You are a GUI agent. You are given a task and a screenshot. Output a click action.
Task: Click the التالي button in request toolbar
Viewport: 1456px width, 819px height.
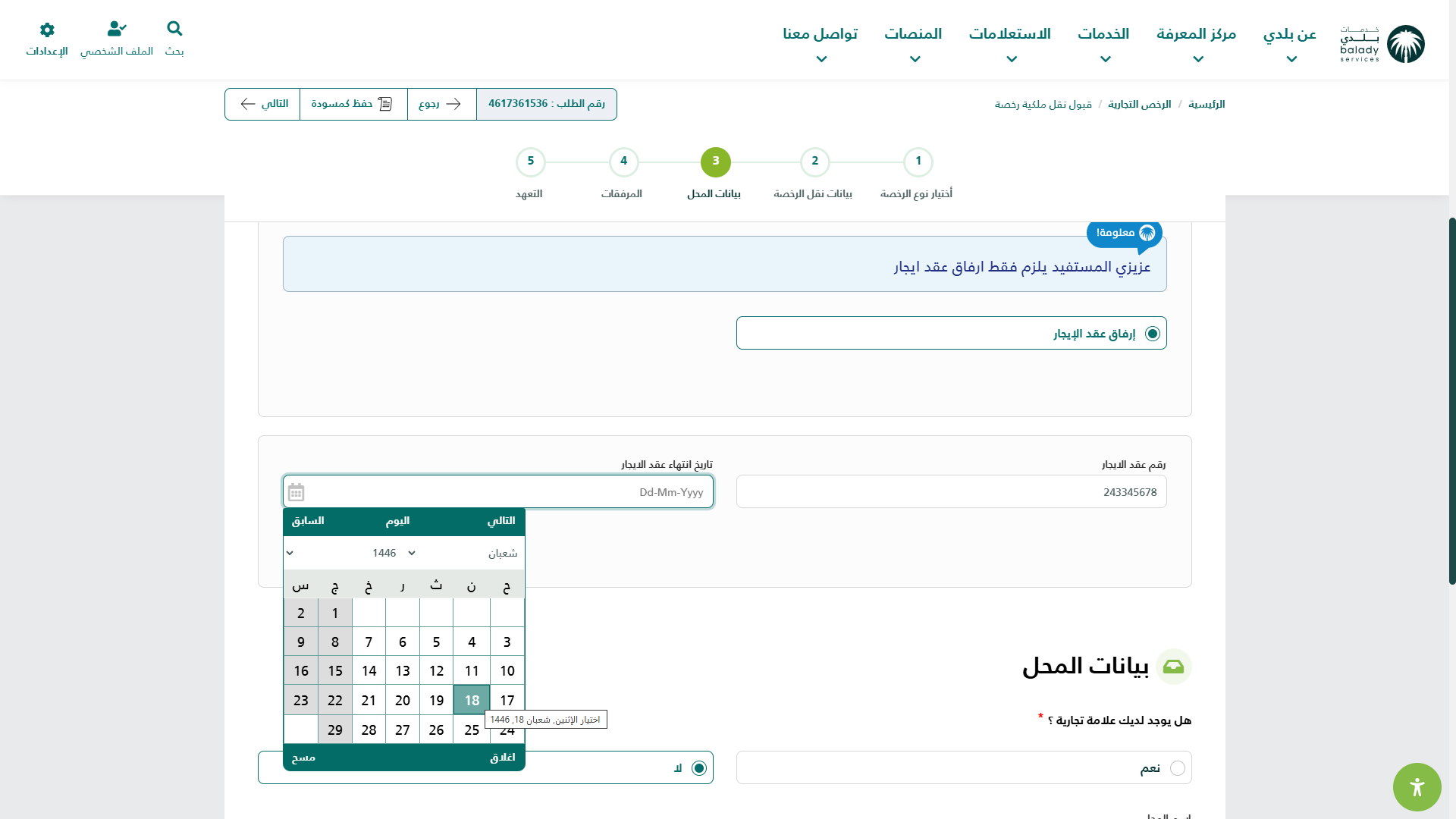pos(263,104)
